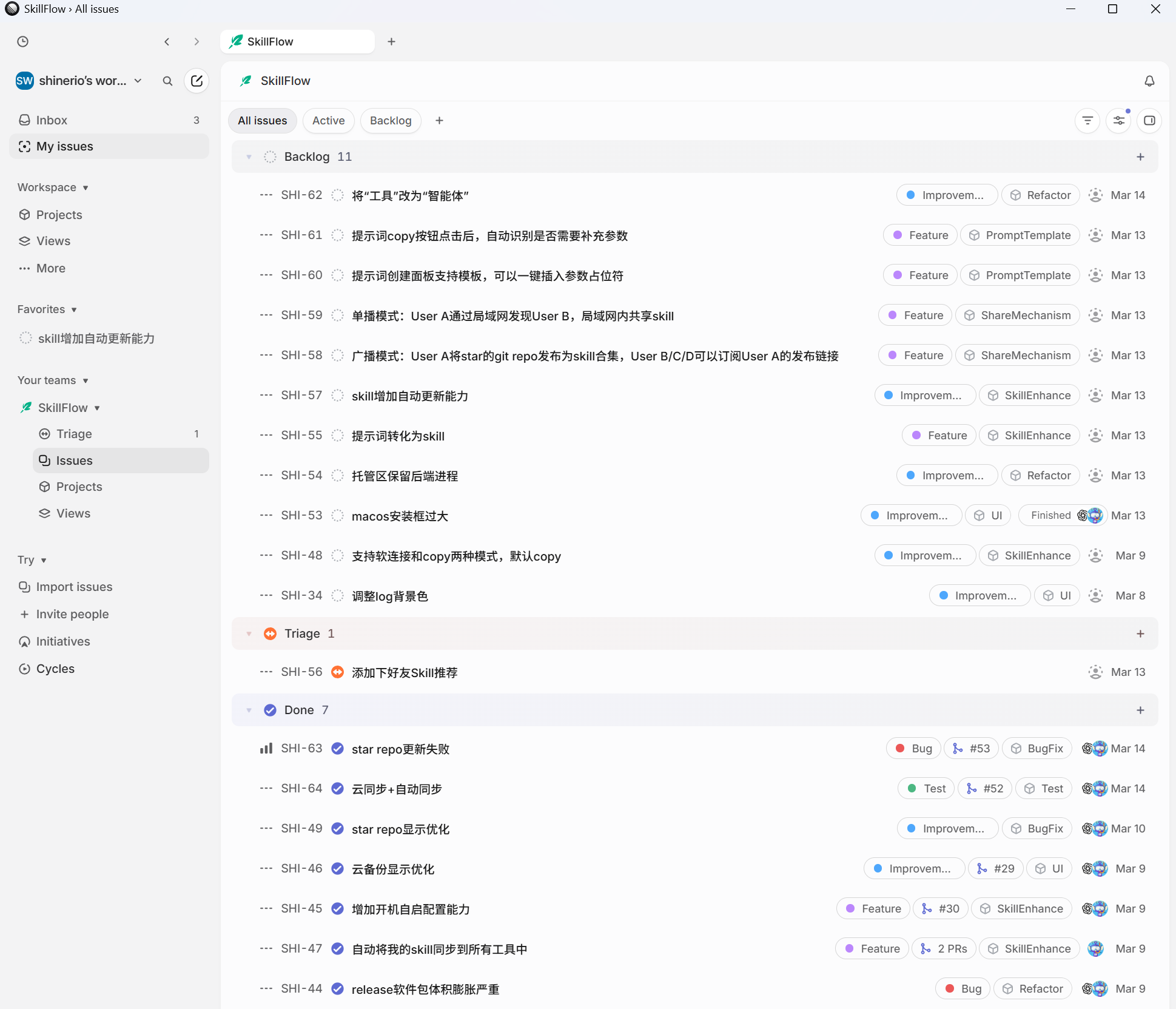This screenshot has height=1009, width=1176.
Task: Click triage status icon of SHI-56
Action: (x=337, y=672)
